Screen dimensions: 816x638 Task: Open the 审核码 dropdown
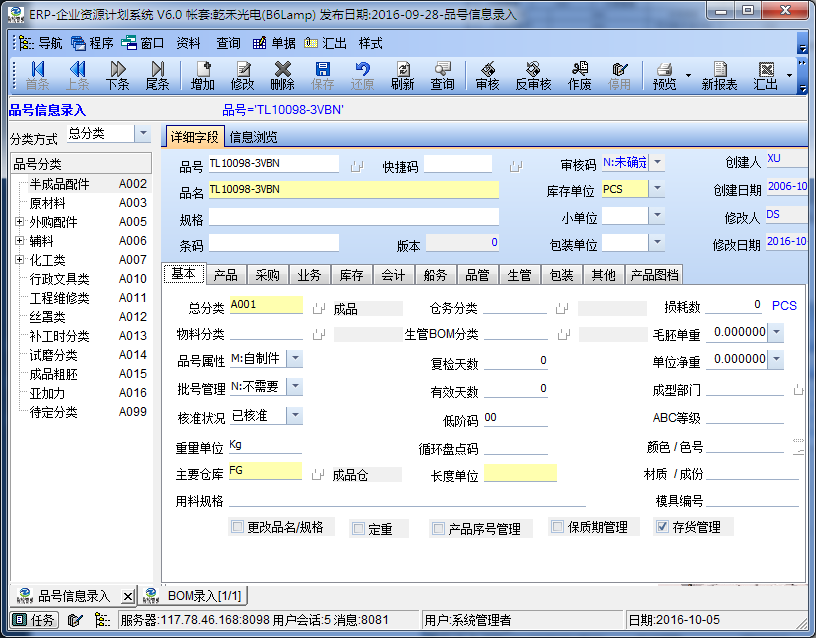click(x=657, y=162)
